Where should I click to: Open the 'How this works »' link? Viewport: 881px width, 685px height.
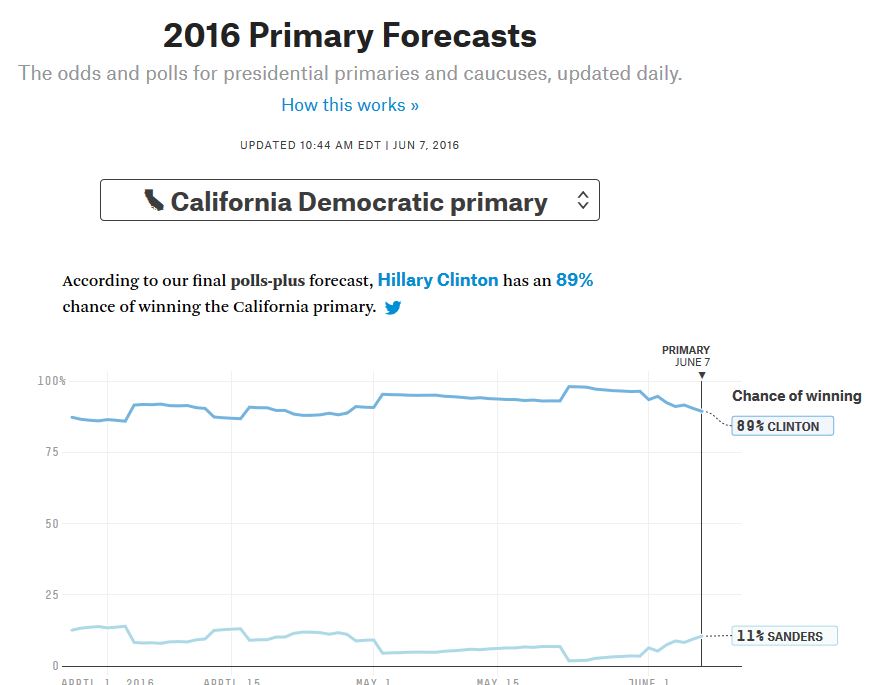click(349, 105)
